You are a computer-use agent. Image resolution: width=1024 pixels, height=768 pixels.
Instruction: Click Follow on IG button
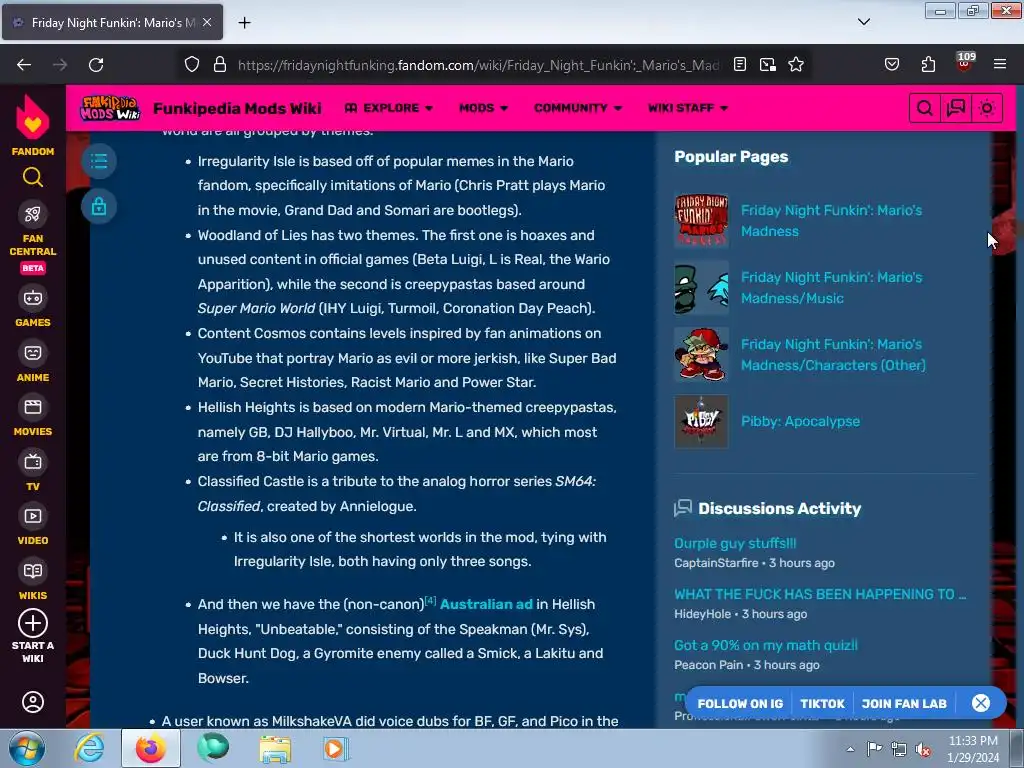[x=740, y=703]
